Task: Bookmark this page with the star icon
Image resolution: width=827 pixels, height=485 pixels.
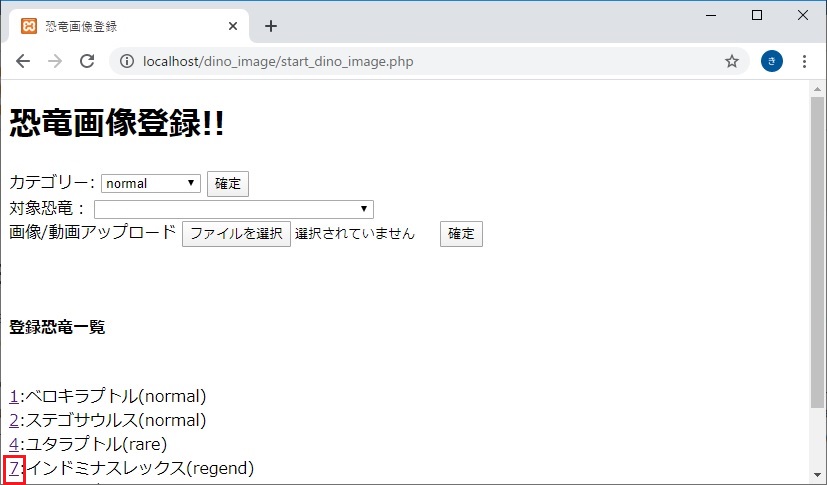Action: tap(732, 61)
